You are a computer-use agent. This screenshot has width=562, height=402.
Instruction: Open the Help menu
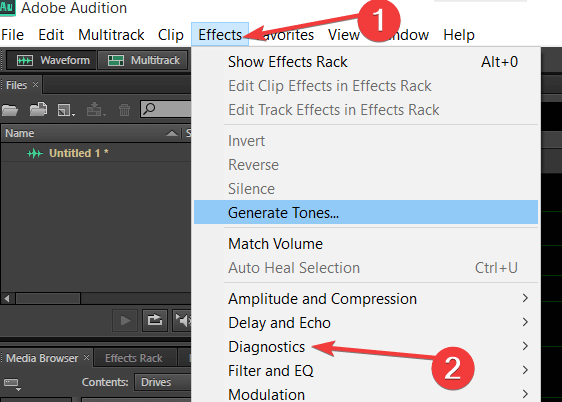459,35
